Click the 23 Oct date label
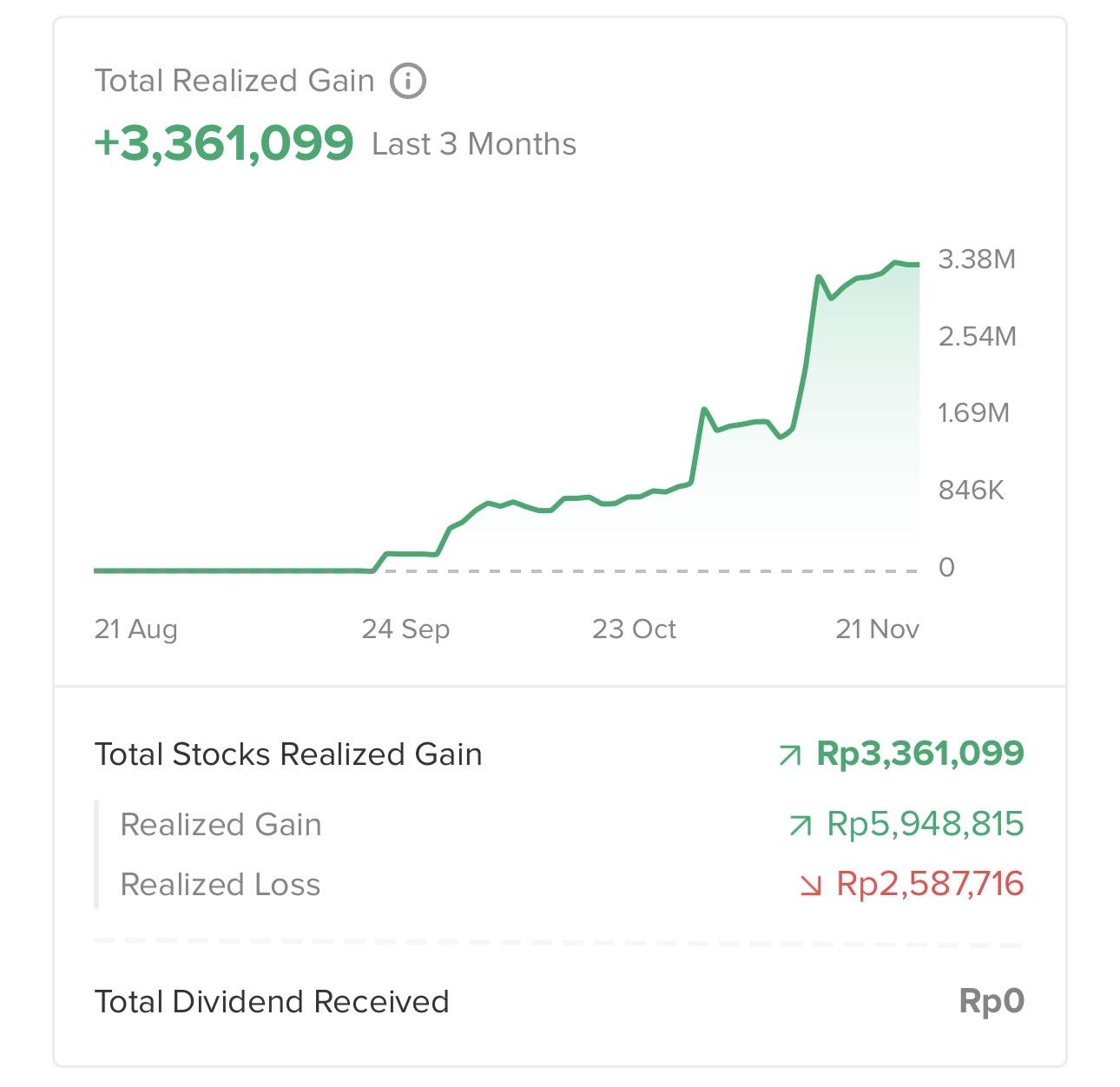The width and height of the screenshot is (1120, 1087). [634, 629]
